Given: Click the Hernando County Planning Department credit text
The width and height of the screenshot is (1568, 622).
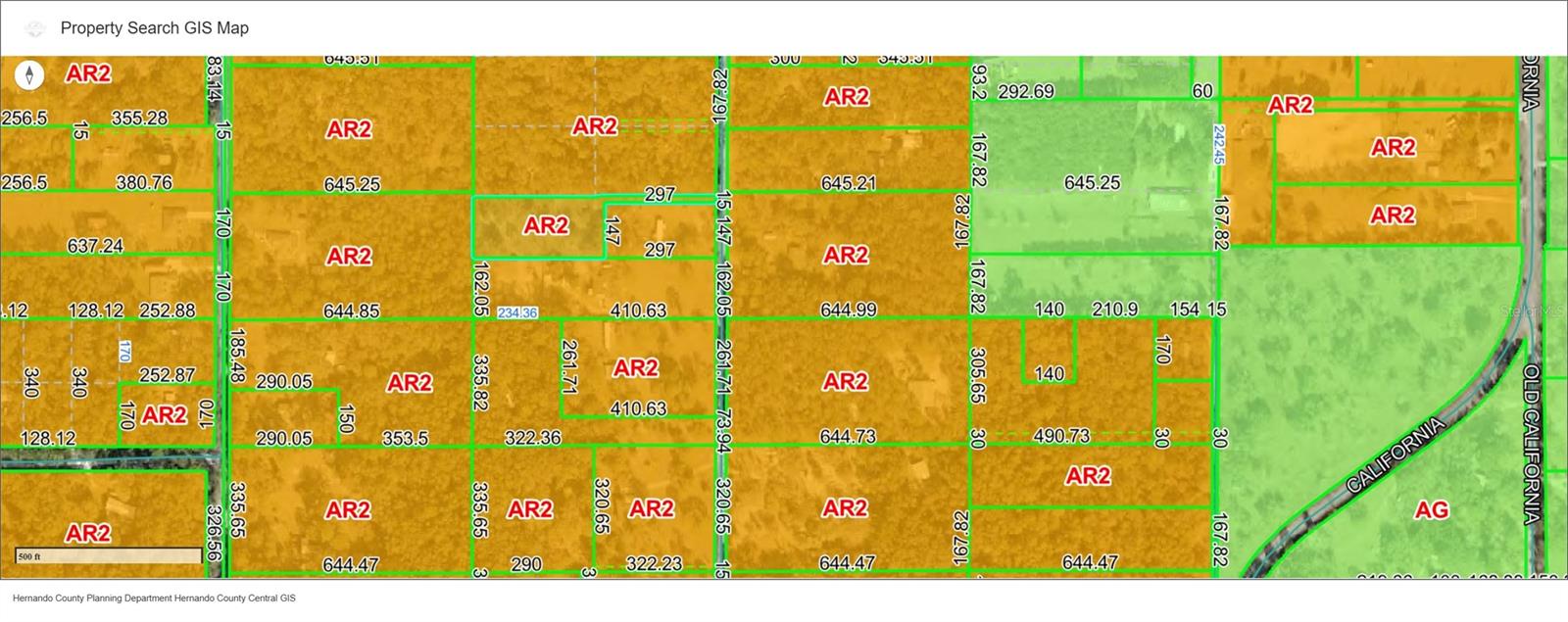Looking at the screenshot, I should 154,598.
